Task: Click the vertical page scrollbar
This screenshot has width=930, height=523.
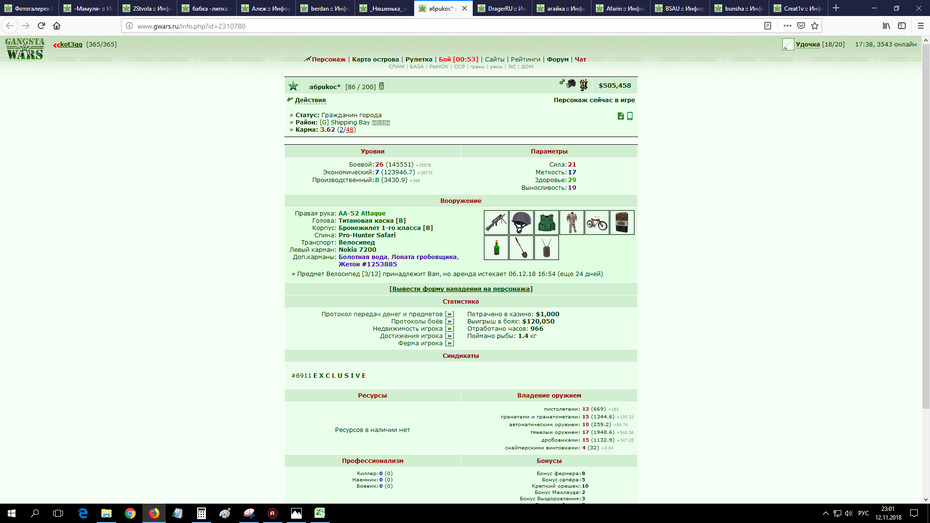Action: 925,225
